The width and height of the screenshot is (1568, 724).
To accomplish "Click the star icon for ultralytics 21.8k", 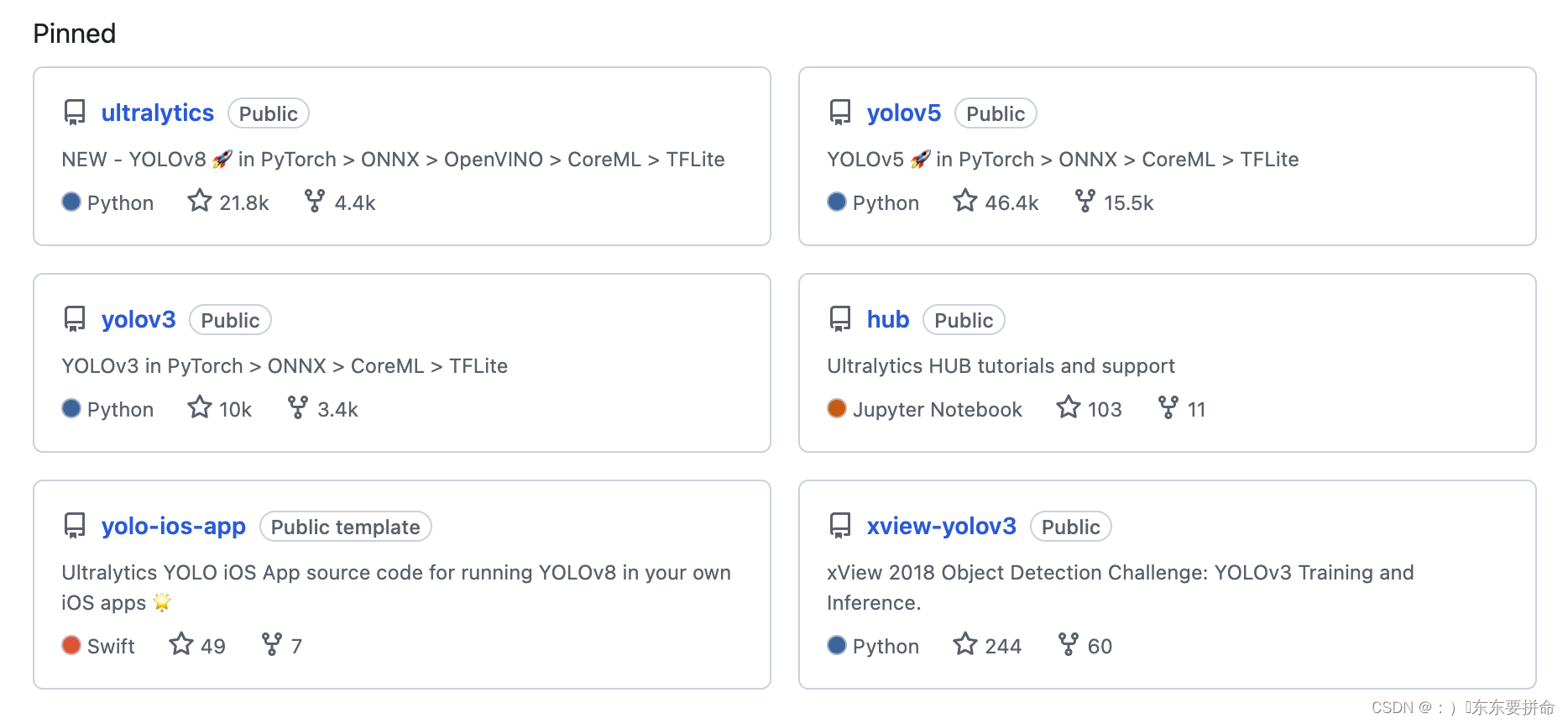I will pos(200,201).
